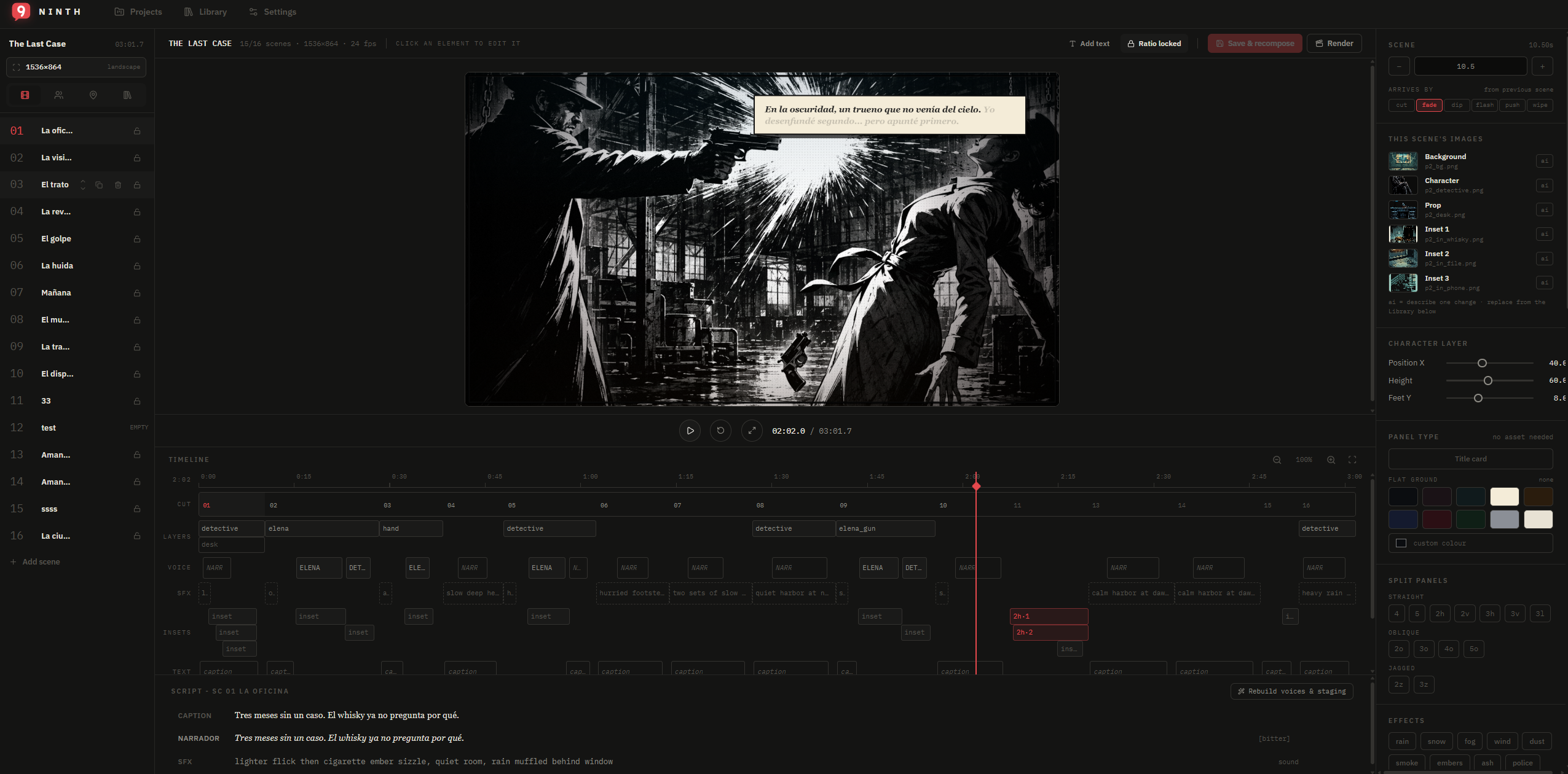Toggle the embers effect
This screenshot has height=774, width=1568.
[x=1449, y=763]
